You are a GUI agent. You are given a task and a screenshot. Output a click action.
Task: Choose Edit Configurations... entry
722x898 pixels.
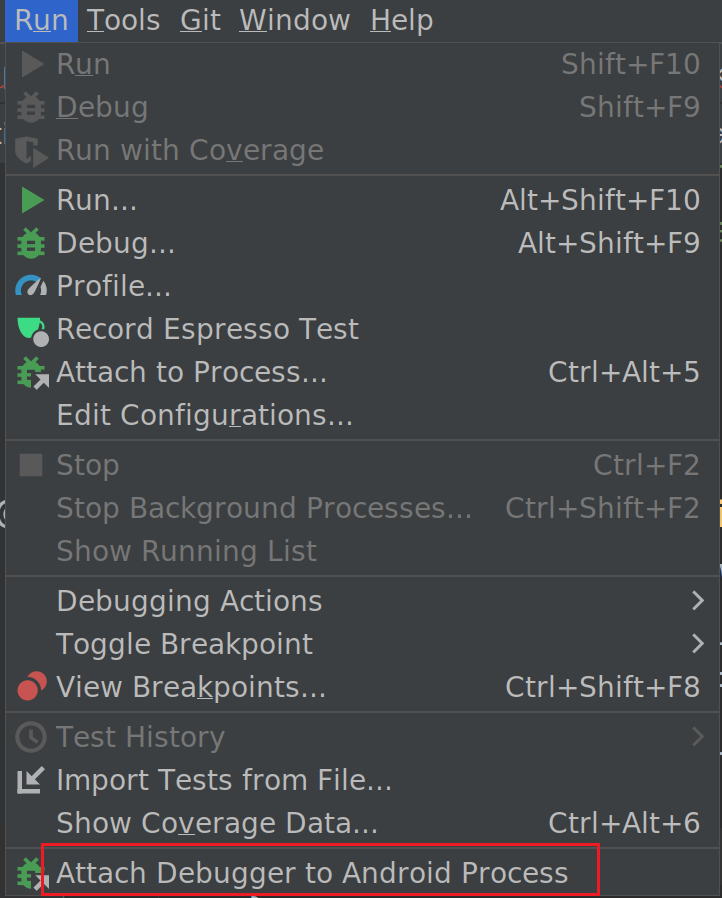[204, 415]
